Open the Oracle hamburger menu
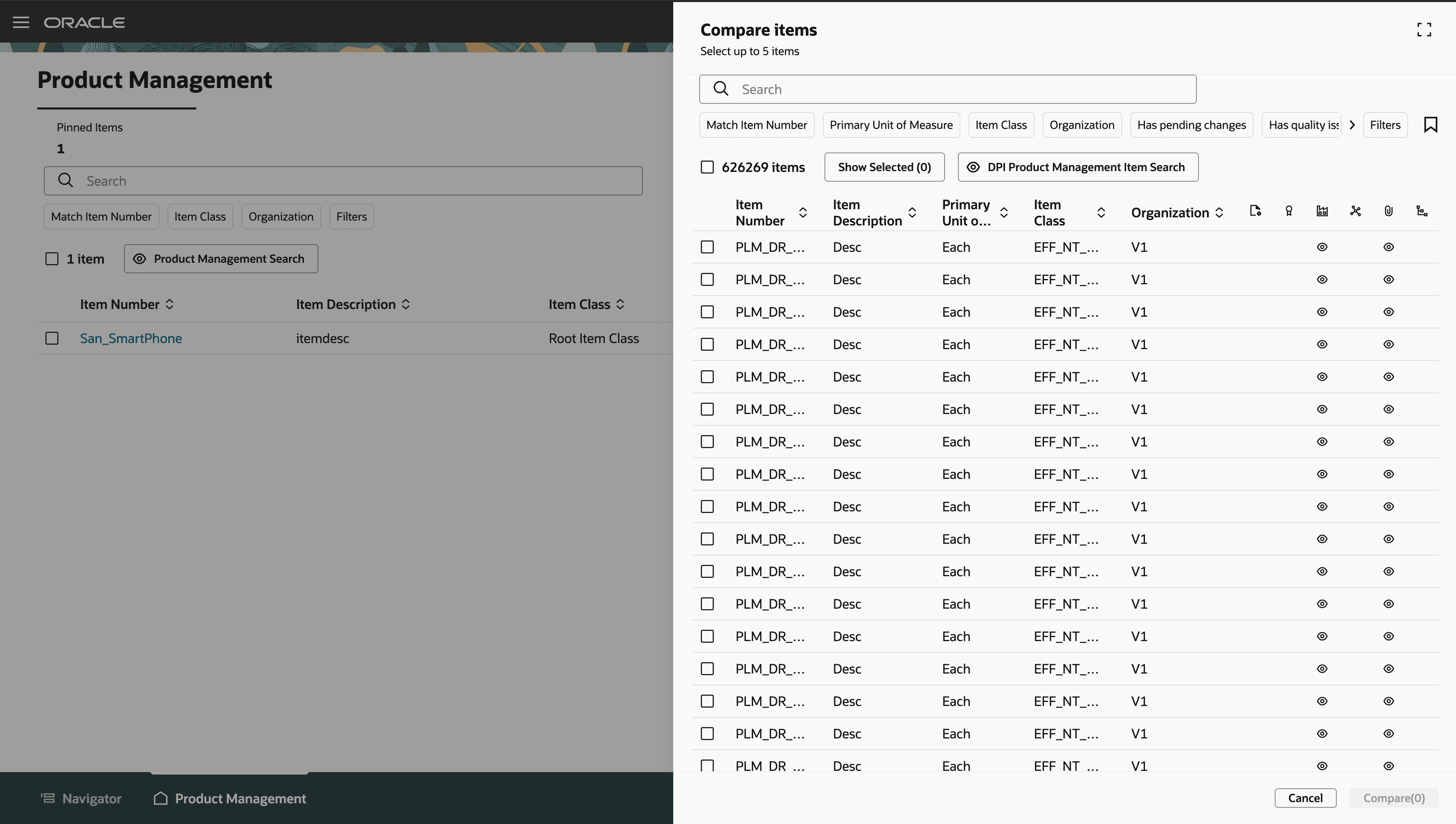 (21, 22)
